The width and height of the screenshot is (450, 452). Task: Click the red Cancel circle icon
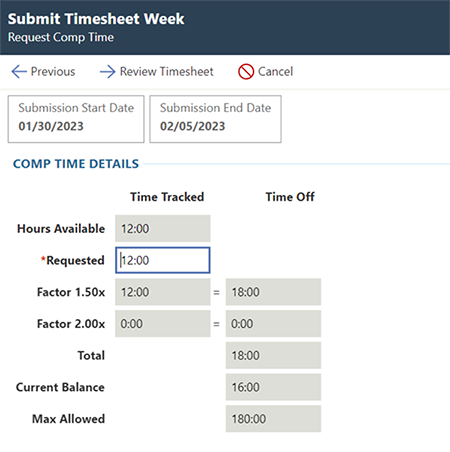point(246,72)
